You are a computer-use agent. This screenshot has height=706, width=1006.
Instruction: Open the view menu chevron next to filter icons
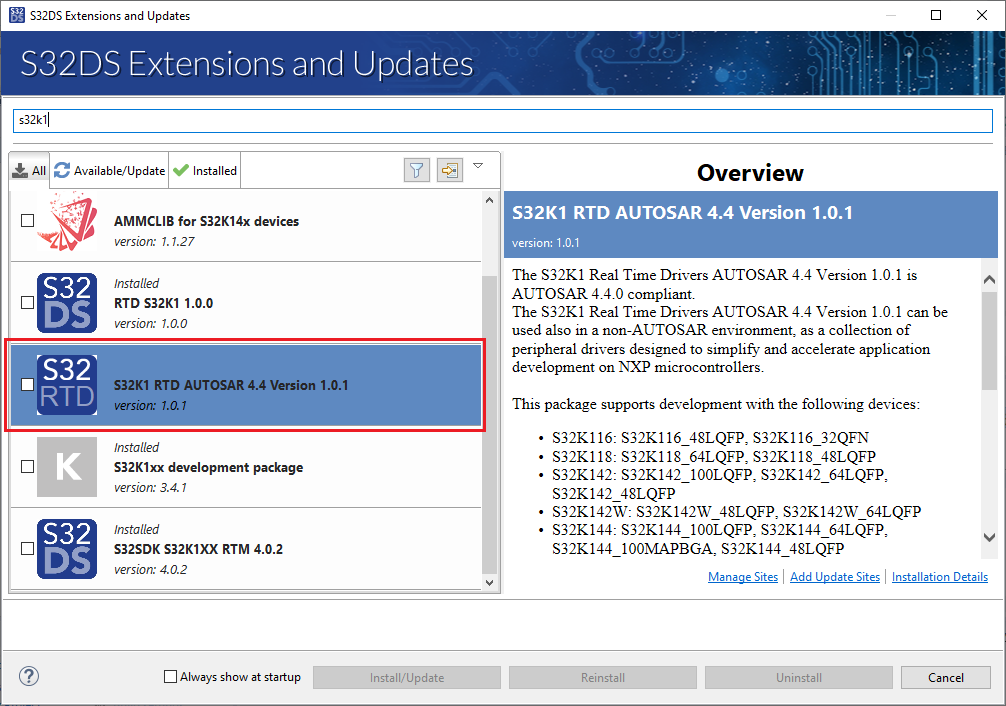[479, 167]
